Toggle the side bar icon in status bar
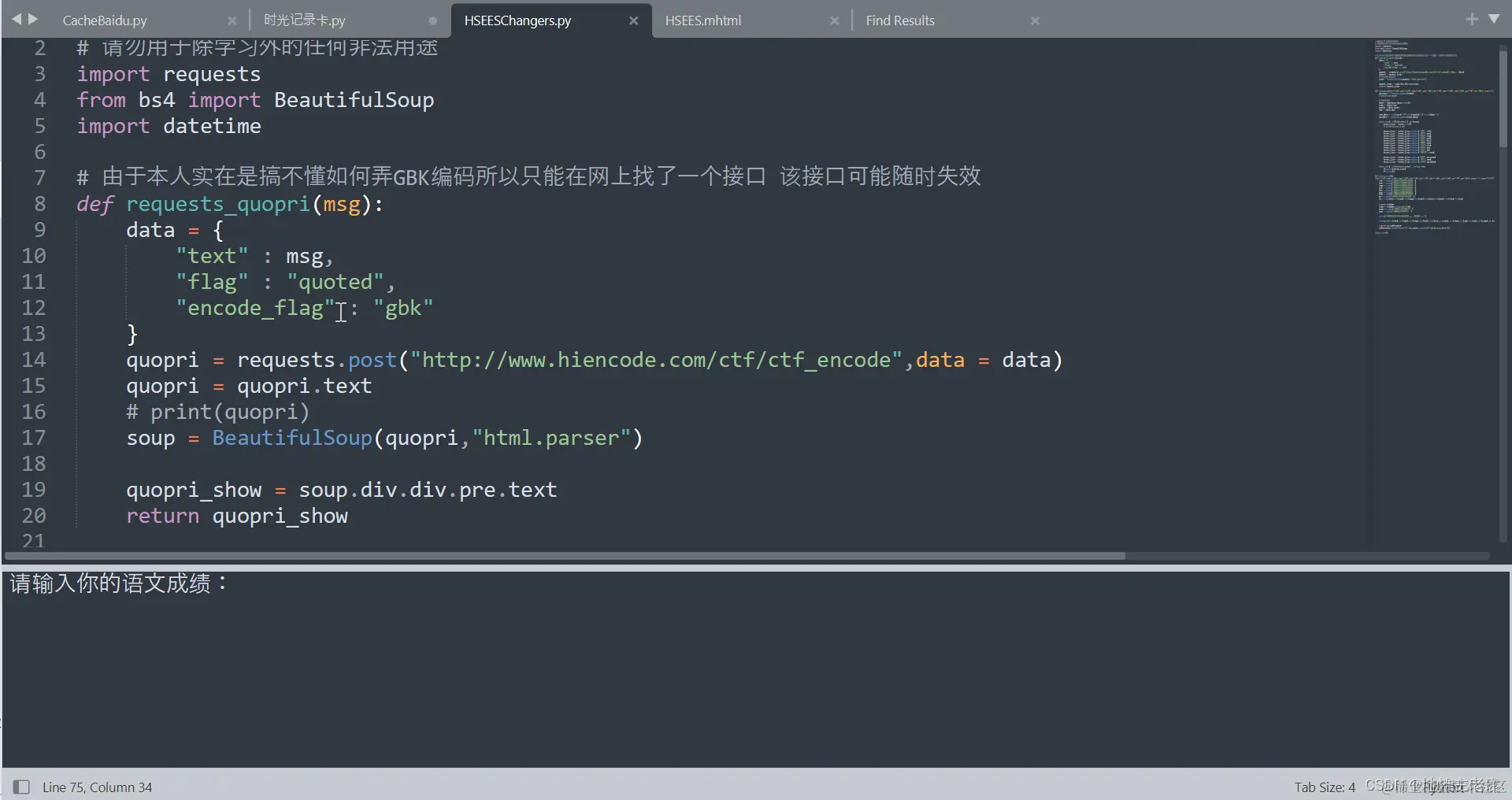Screen dimensions: 1512x800 coord(22,787)
